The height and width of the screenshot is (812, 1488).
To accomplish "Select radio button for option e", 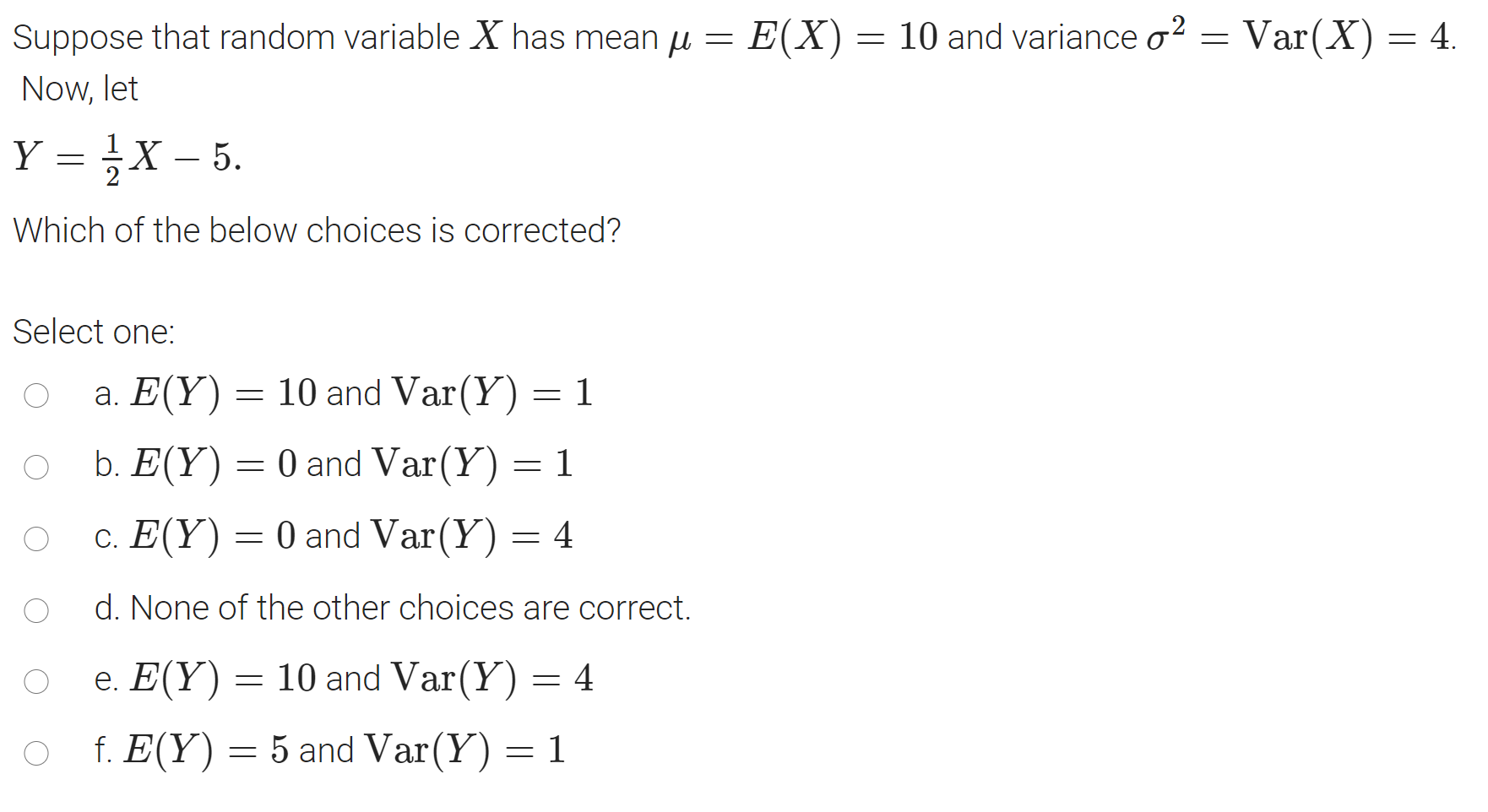I will click(x=36, y=679).
